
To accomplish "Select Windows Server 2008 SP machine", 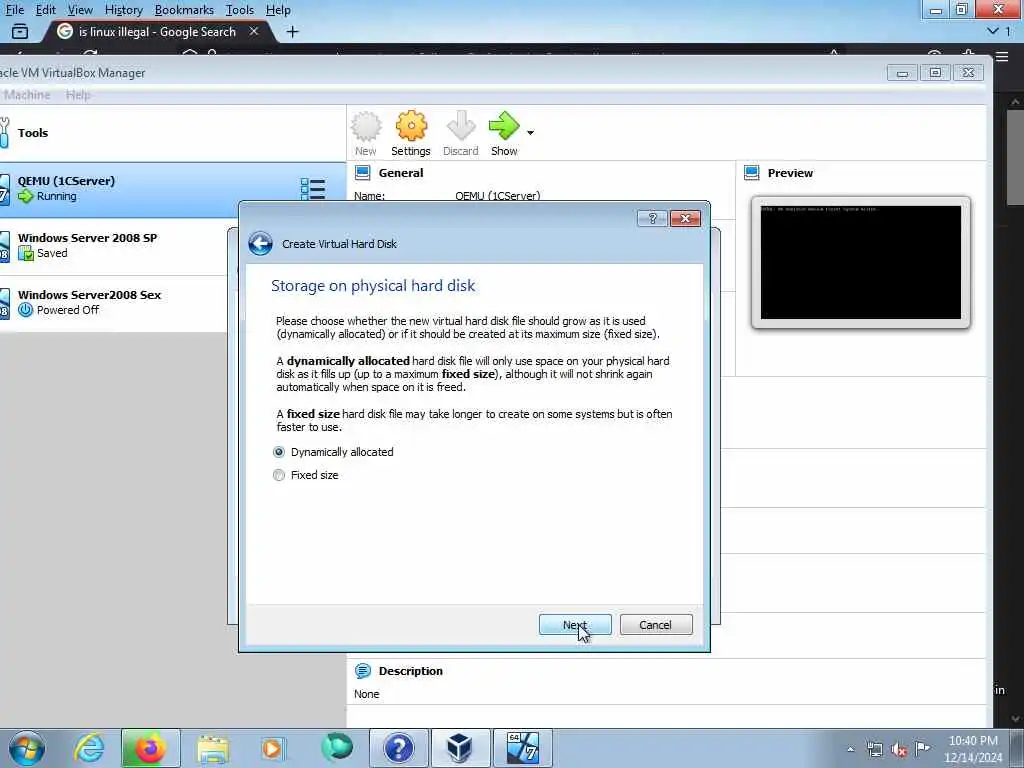I will (114, 246).
